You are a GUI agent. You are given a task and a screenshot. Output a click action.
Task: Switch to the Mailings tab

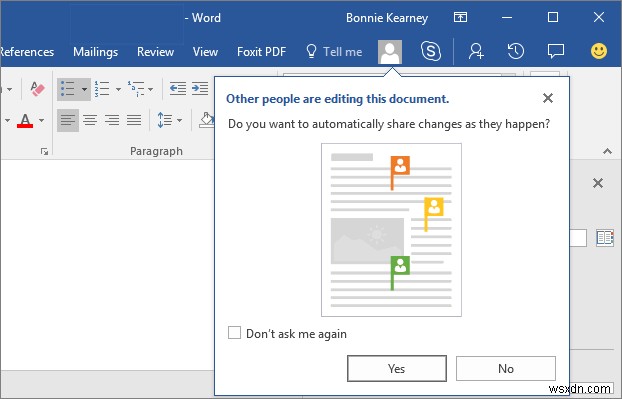click(96, 52)
